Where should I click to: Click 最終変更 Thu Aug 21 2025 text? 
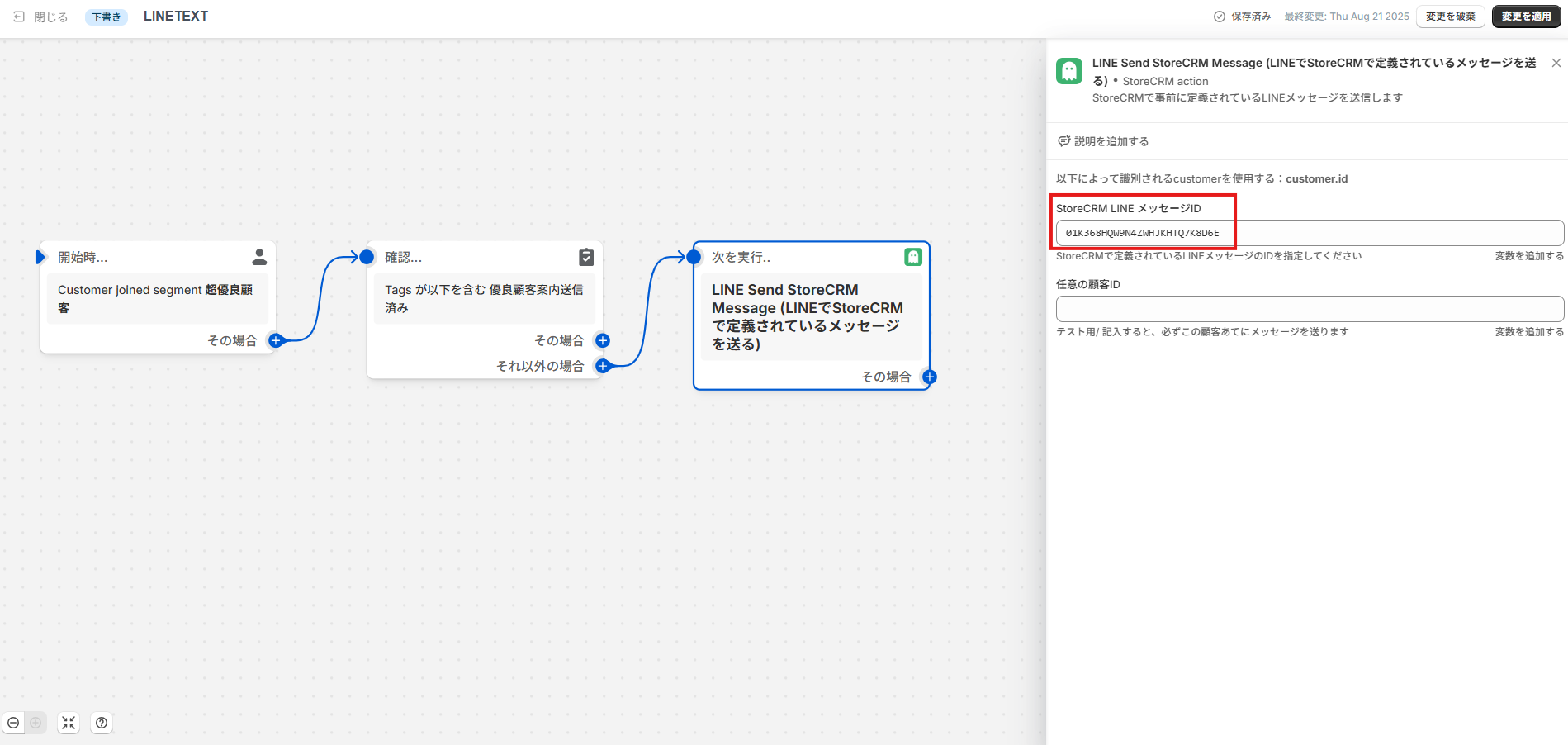click(1347, 17)
